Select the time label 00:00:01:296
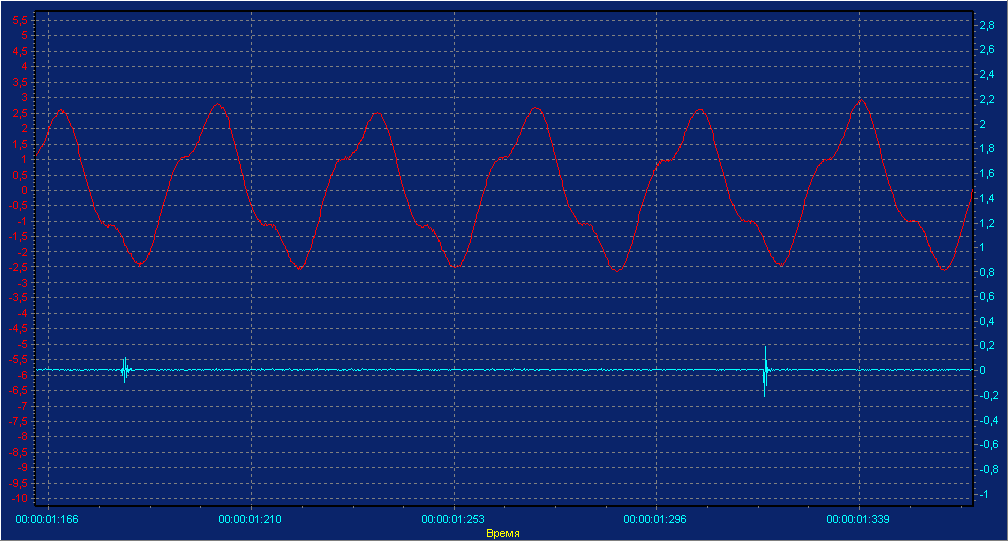The height and width of the screenshot is (541, 1008). click(655, 519)
